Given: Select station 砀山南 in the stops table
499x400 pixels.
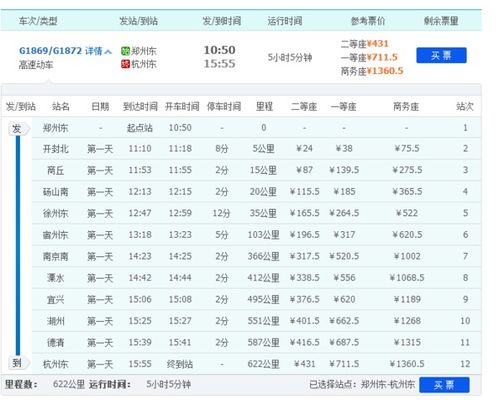Looking at the screenshot, I should (x=55, y=192).
